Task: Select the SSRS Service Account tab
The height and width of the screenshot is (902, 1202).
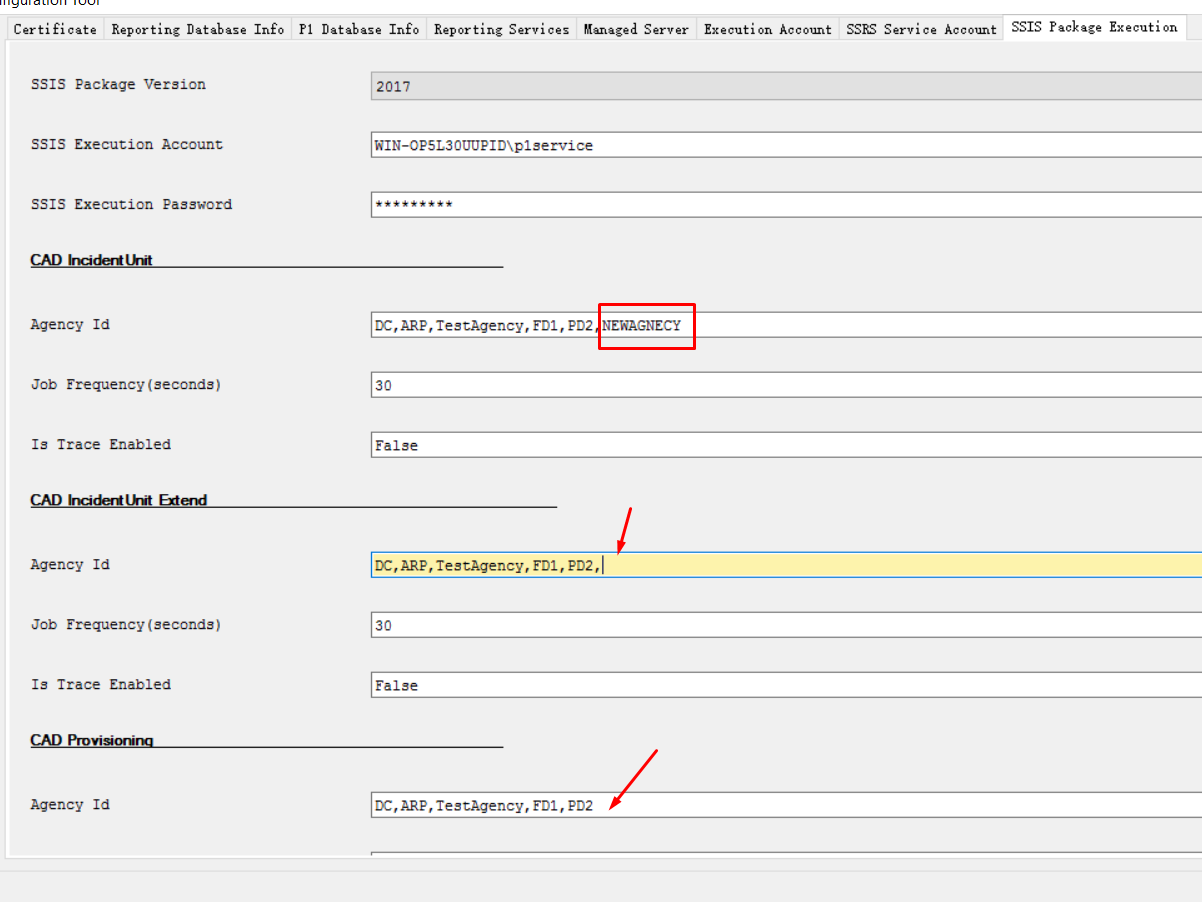Action: coord(921,29)
